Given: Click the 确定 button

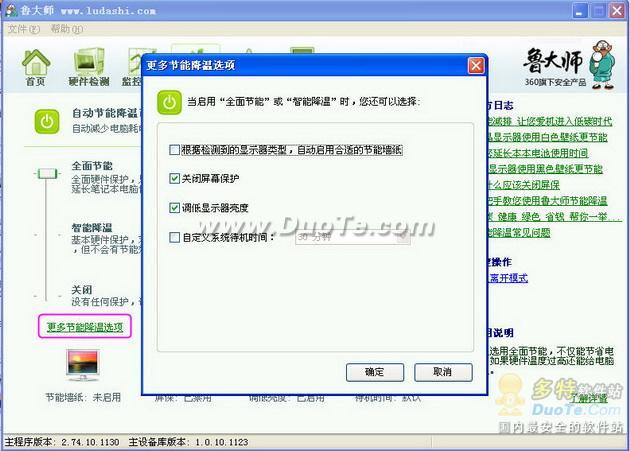Looking at the screenshot, I should coord(375,372).
